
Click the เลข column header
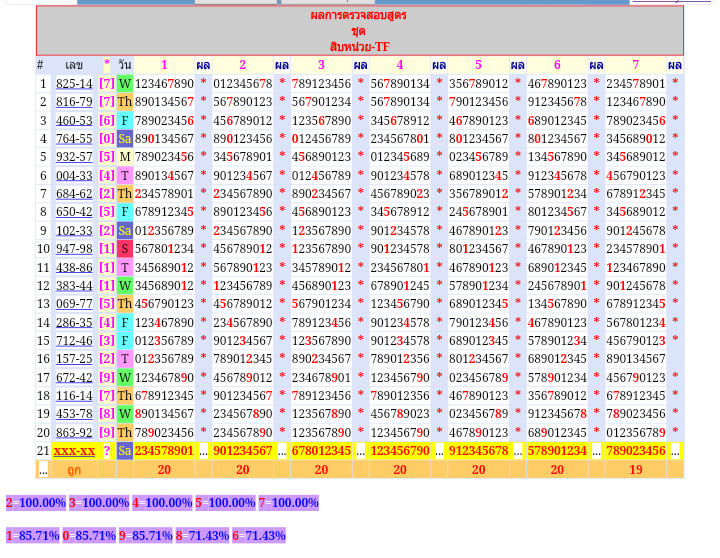click(x=74, y=65)
